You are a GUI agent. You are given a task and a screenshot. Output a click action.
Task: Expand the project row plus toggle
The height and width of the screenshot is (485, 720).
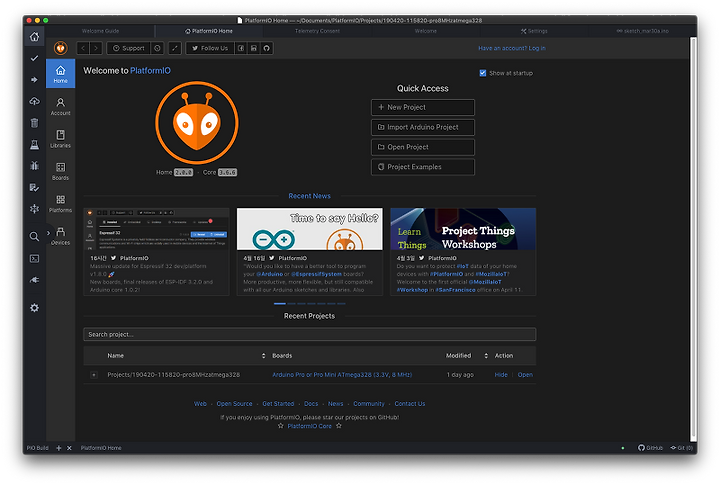(94, 375)
